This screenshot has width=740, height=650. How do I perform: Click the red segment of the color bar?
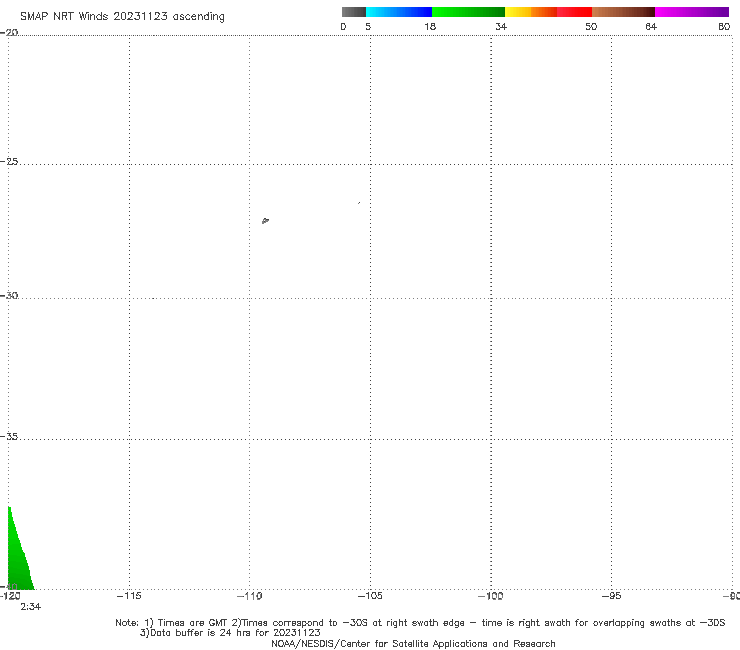[x=574, y=12]
